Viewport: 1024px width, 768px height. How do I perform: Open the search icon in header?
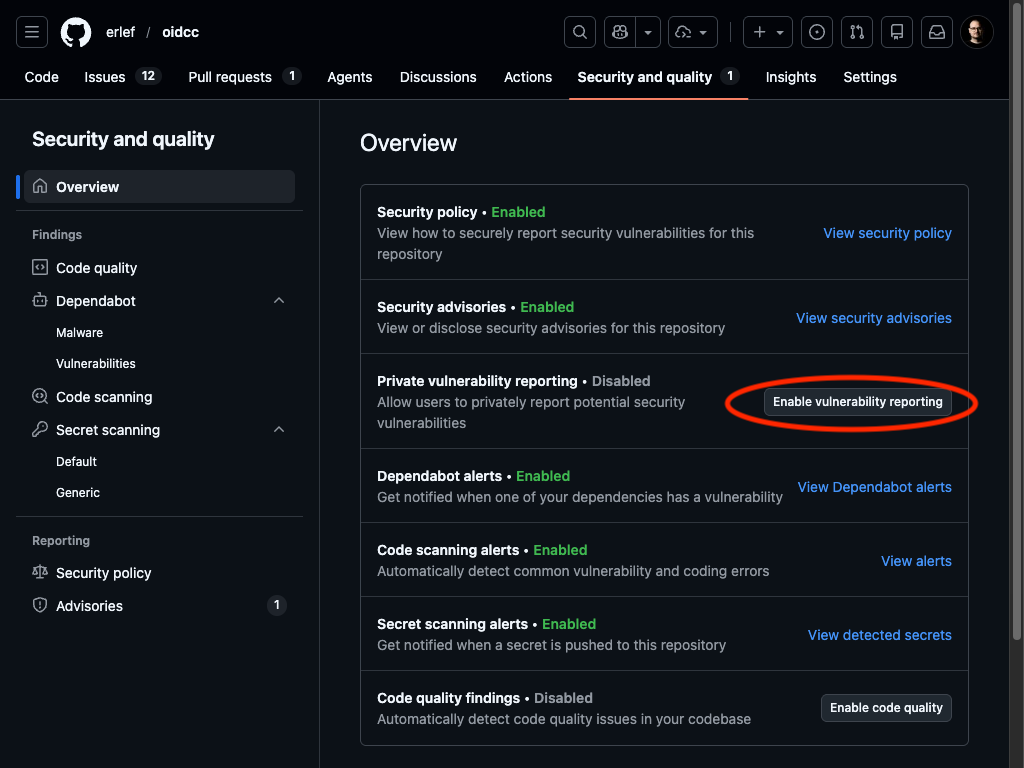tap(580, 32)
